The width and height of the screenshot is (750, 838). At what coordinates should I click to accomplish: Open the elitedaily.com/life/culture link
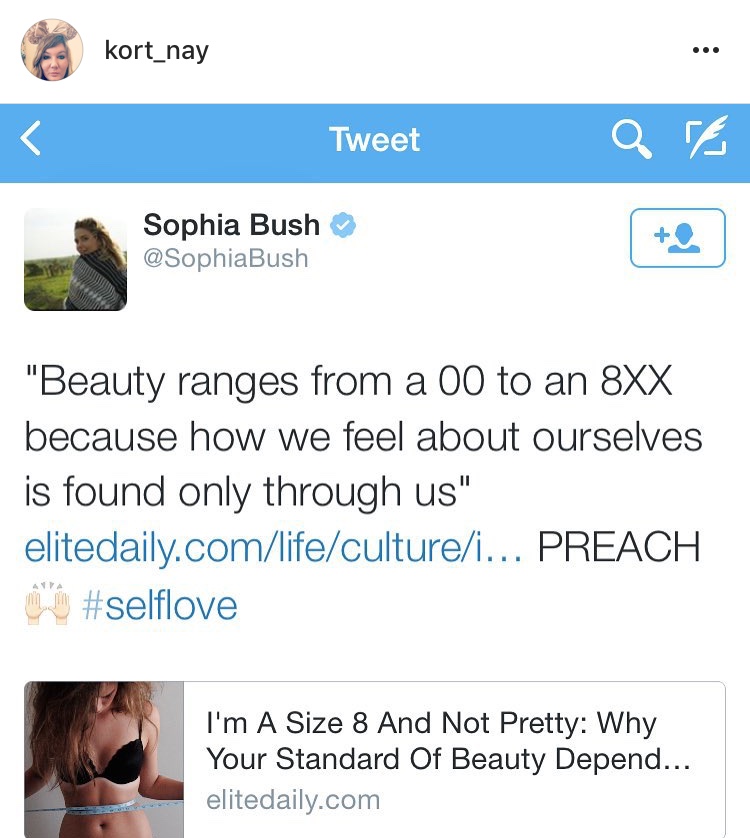273,548
